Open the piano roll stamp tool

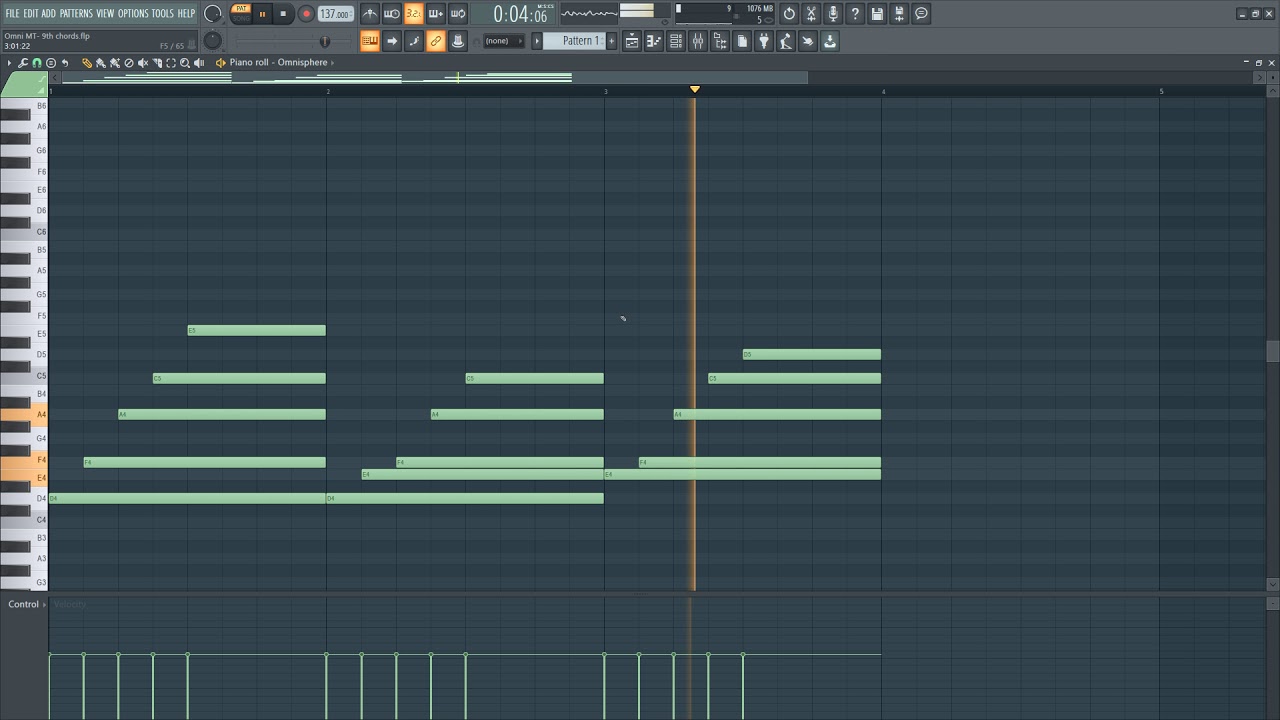point(51,63)
